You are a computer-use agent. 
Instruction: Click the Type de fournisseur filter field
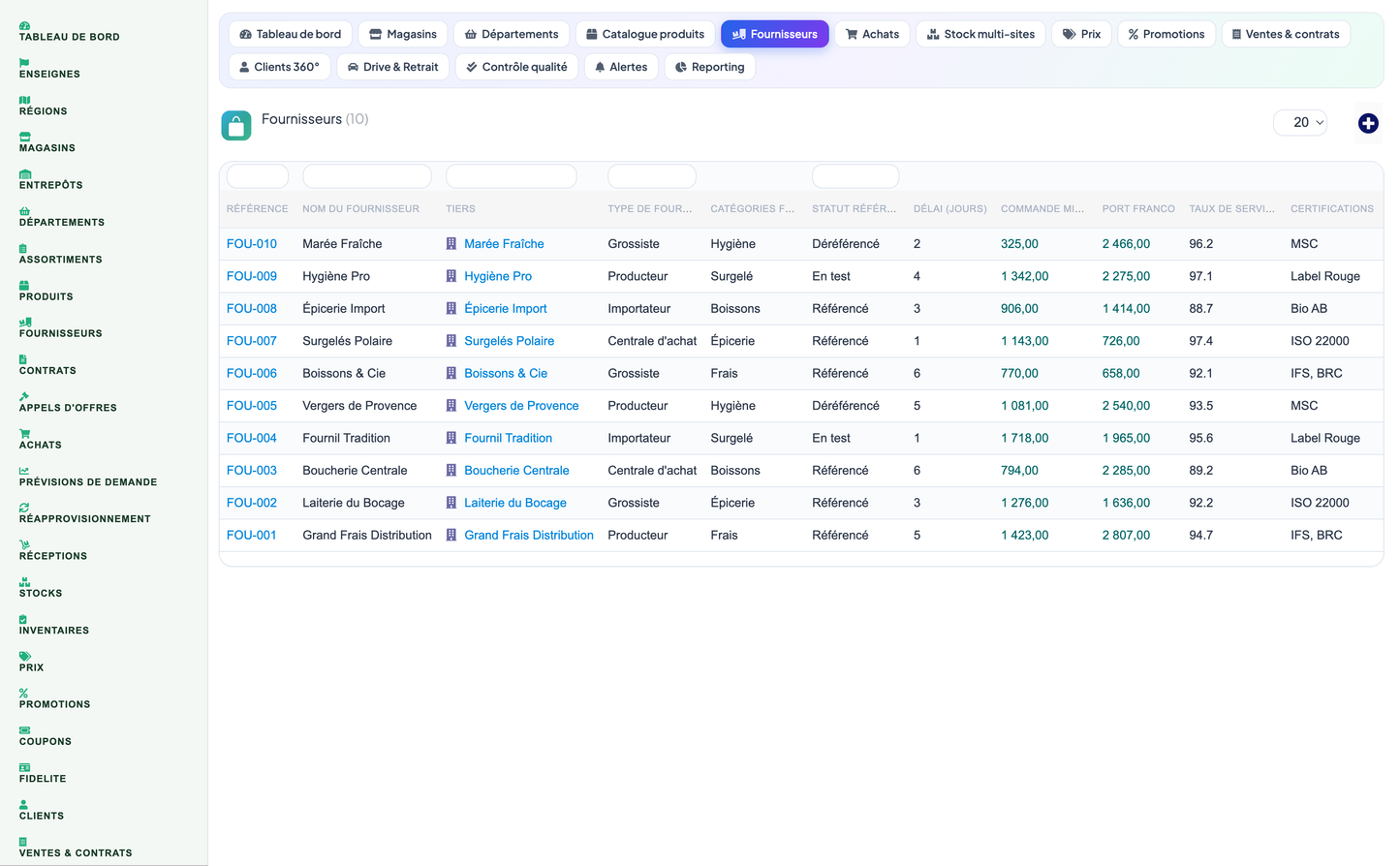click(652, 176)
